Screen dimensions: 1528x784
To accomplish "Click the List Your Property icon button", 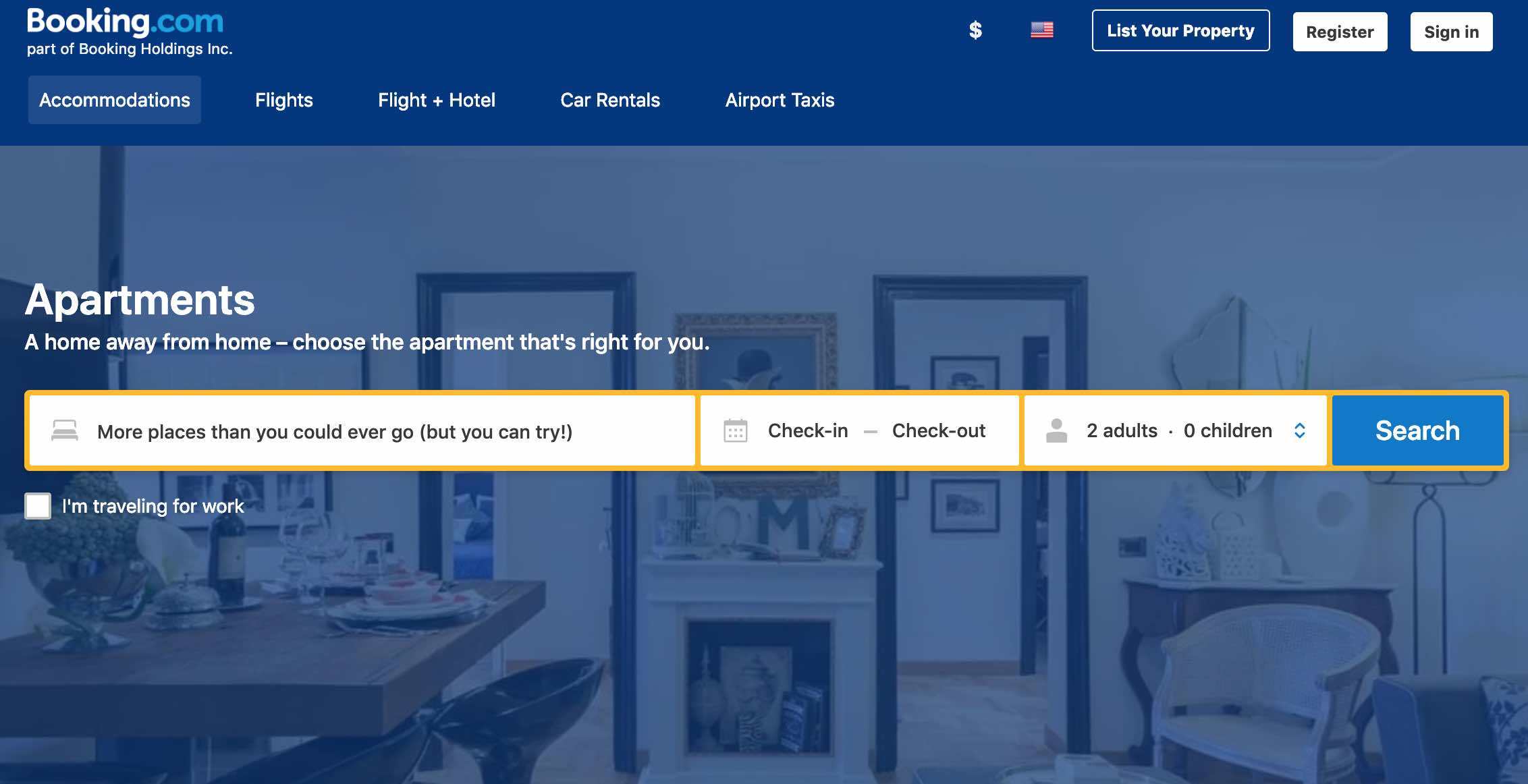I will pyautogui.click(x=1181, y=31).
